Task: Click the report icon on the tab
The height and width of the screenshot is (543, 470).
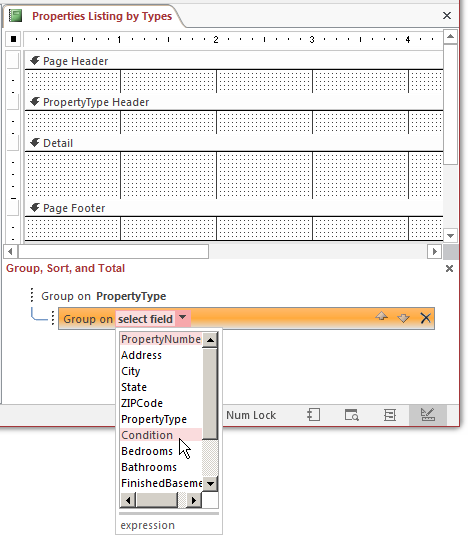Action: pos(15,16)
